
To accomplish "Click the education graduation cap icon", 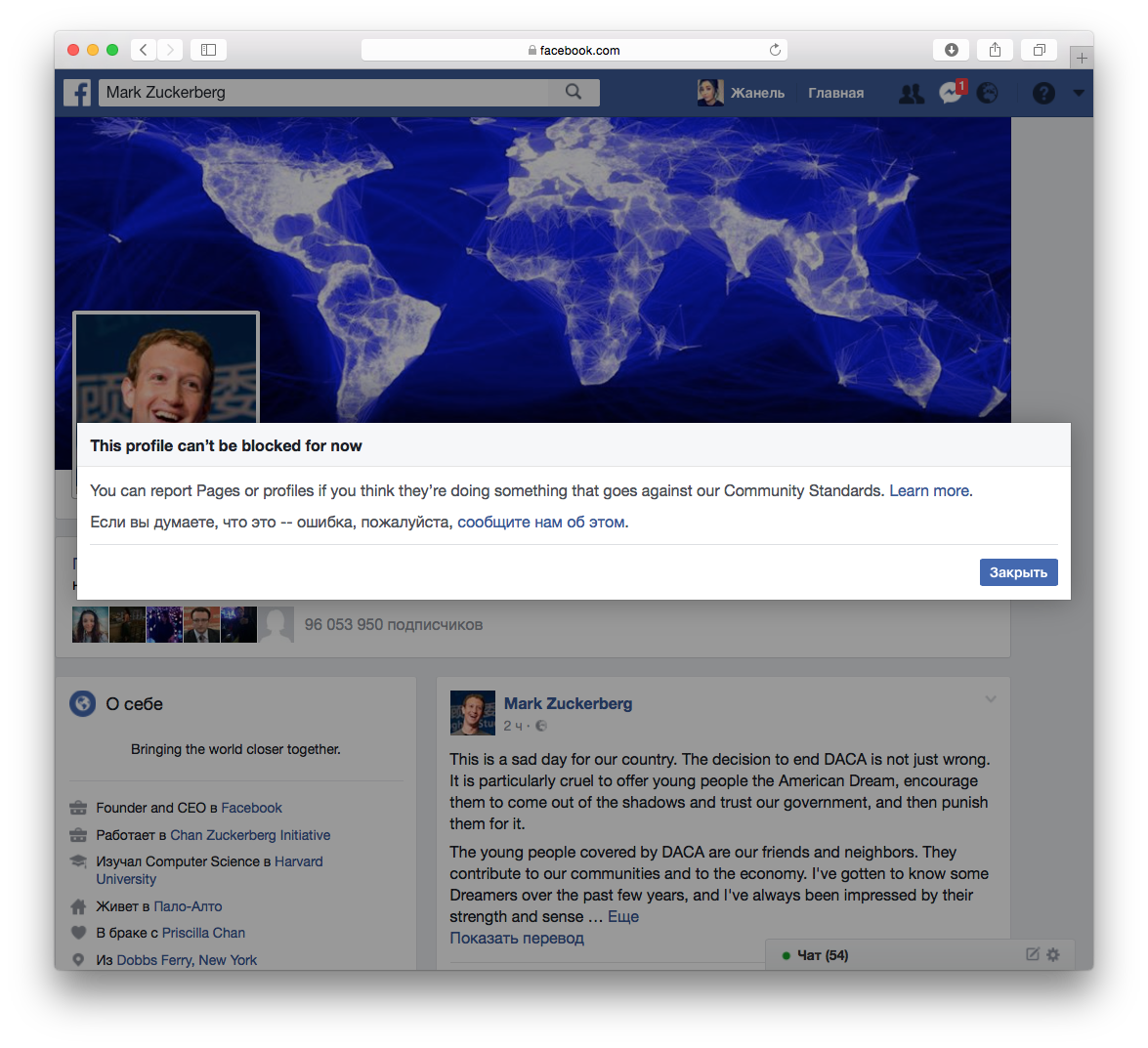I will click(78, 861).
